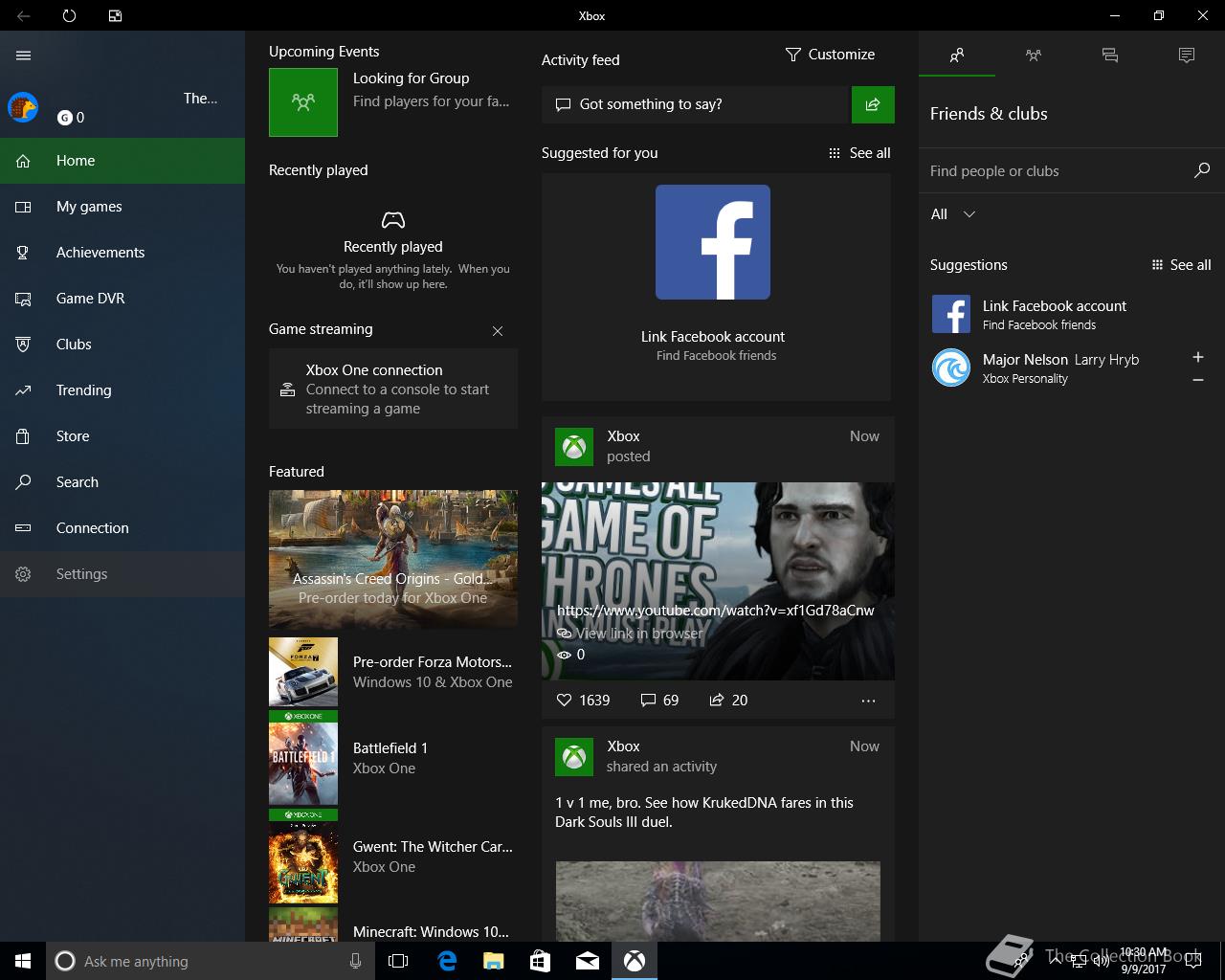1225x980 pixels.
Task: Click the back arrow in title bar
Action: 24,15
